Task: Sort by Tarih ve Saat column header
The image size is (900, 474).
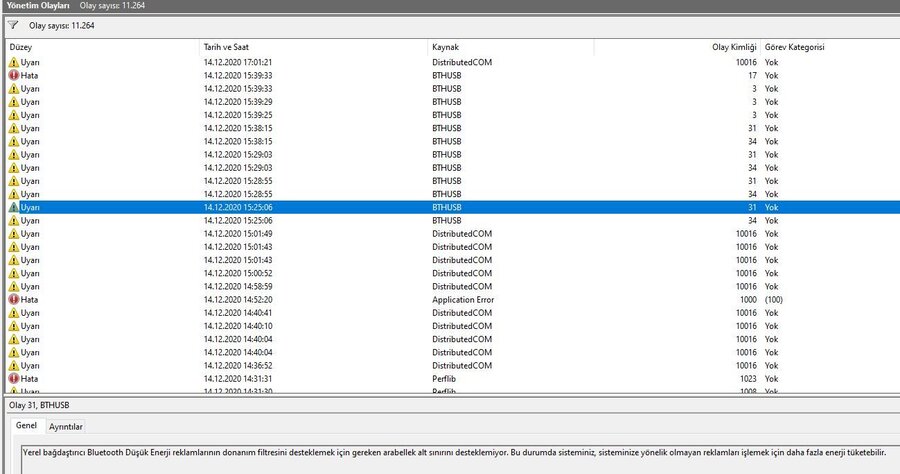Action: [226, 47]
